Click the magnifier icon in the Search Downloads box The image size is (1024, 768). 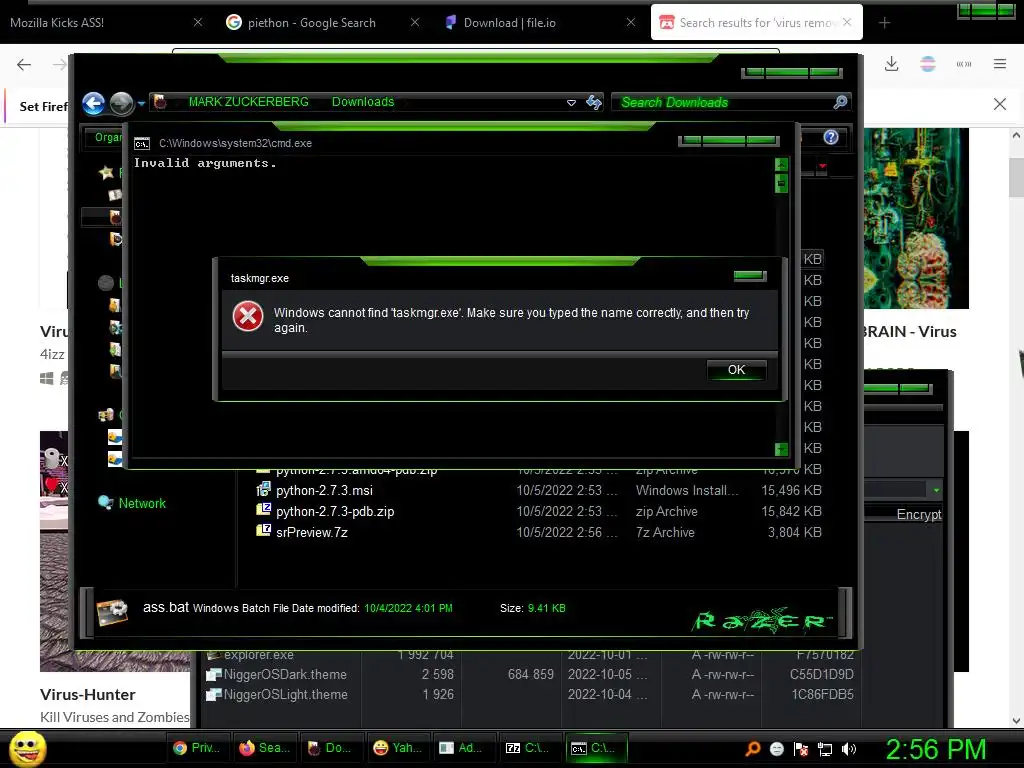pyautogui.click(x=840, y=102)
